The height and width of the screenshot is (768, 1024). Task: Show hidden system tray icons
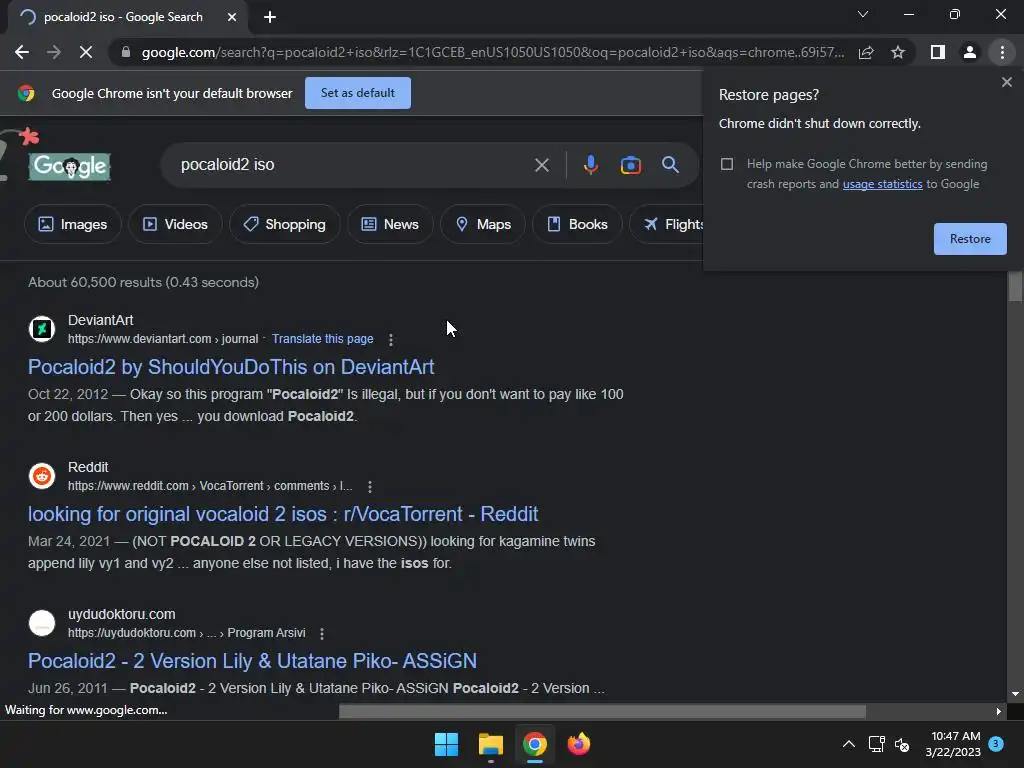pos(848,744)
